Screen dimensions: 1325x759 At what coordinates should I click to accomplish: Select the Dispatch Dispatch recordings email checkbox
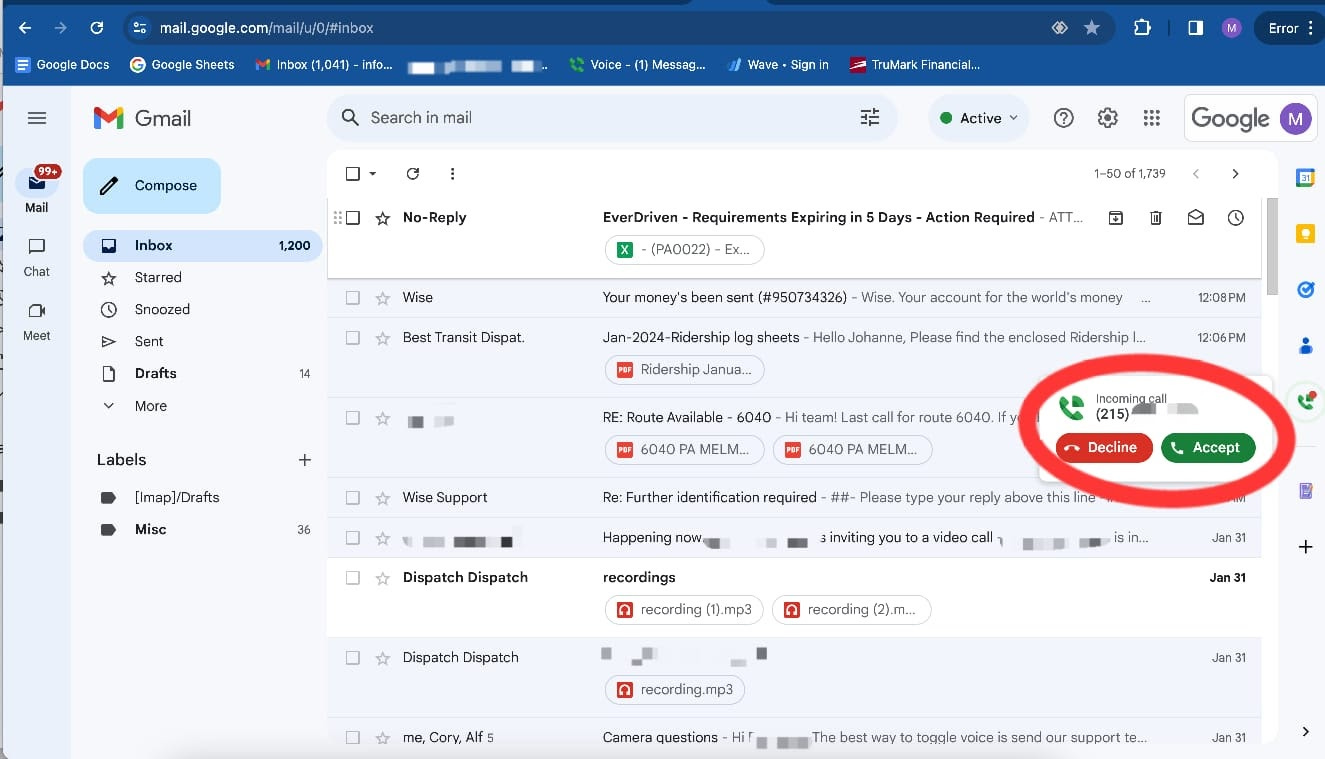tap(352, 578)
